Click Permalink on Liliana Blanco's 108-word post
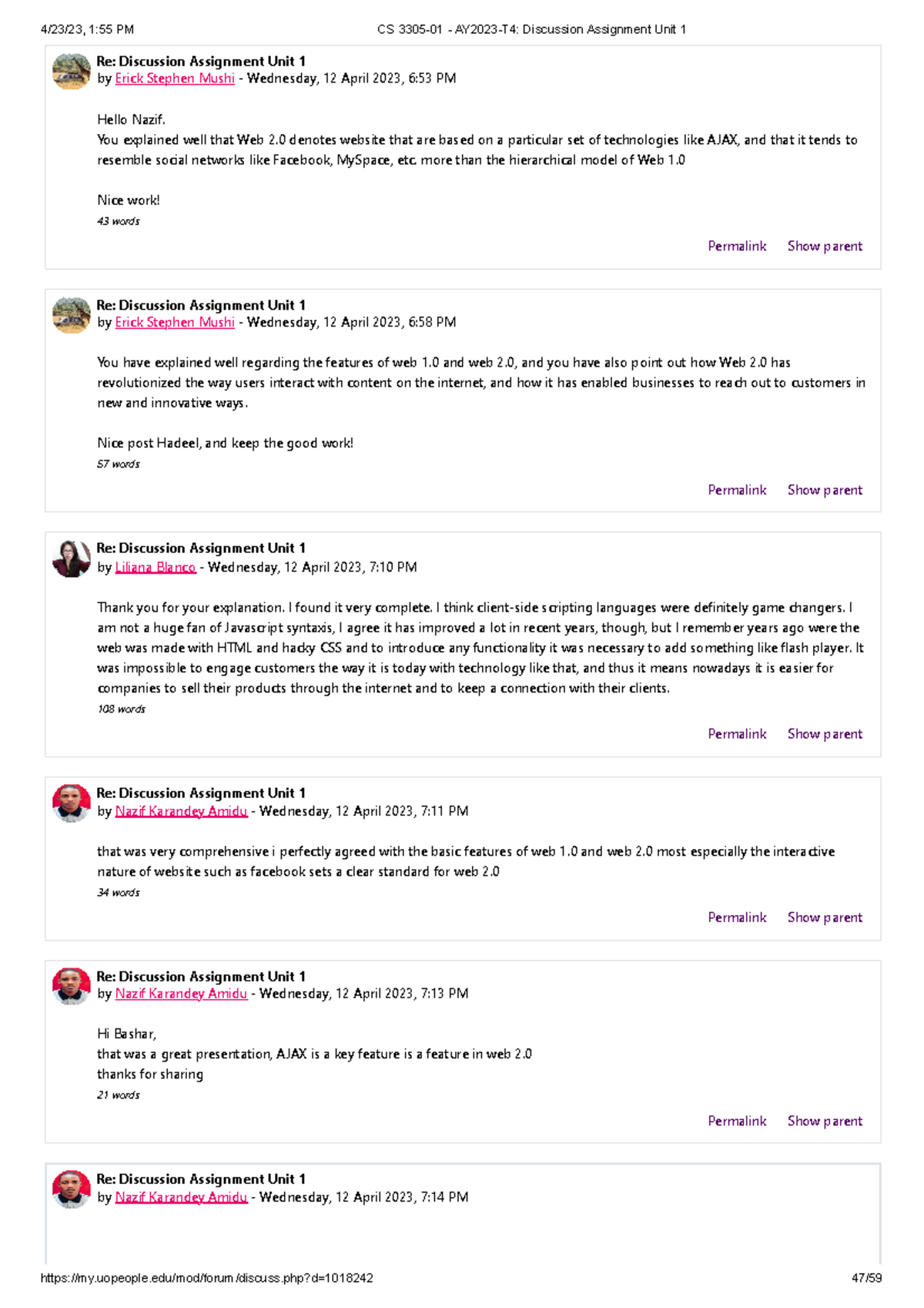The height and width of the screenshot is (1308, 924). click(x=737, y=734)
